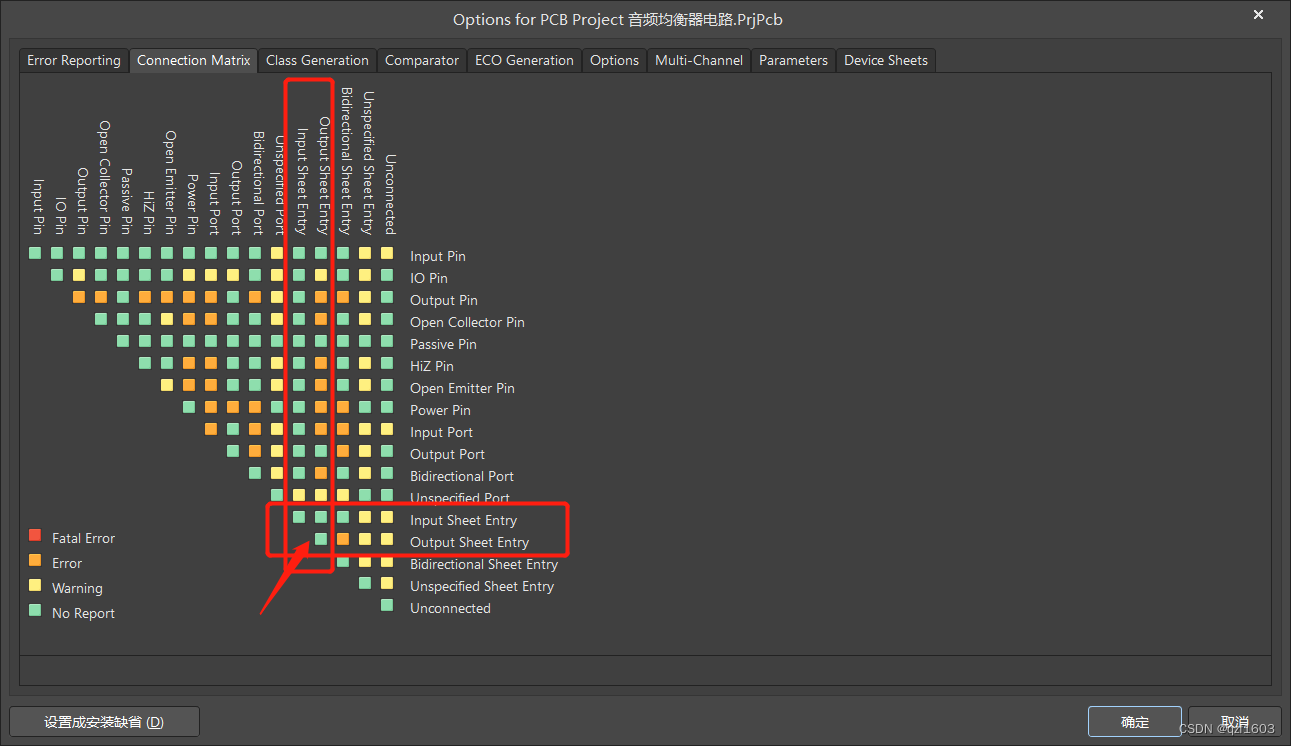Click cell linking Input Pin to Output Pin
This screenshot has height=746, width=1291.
(78, 254)
